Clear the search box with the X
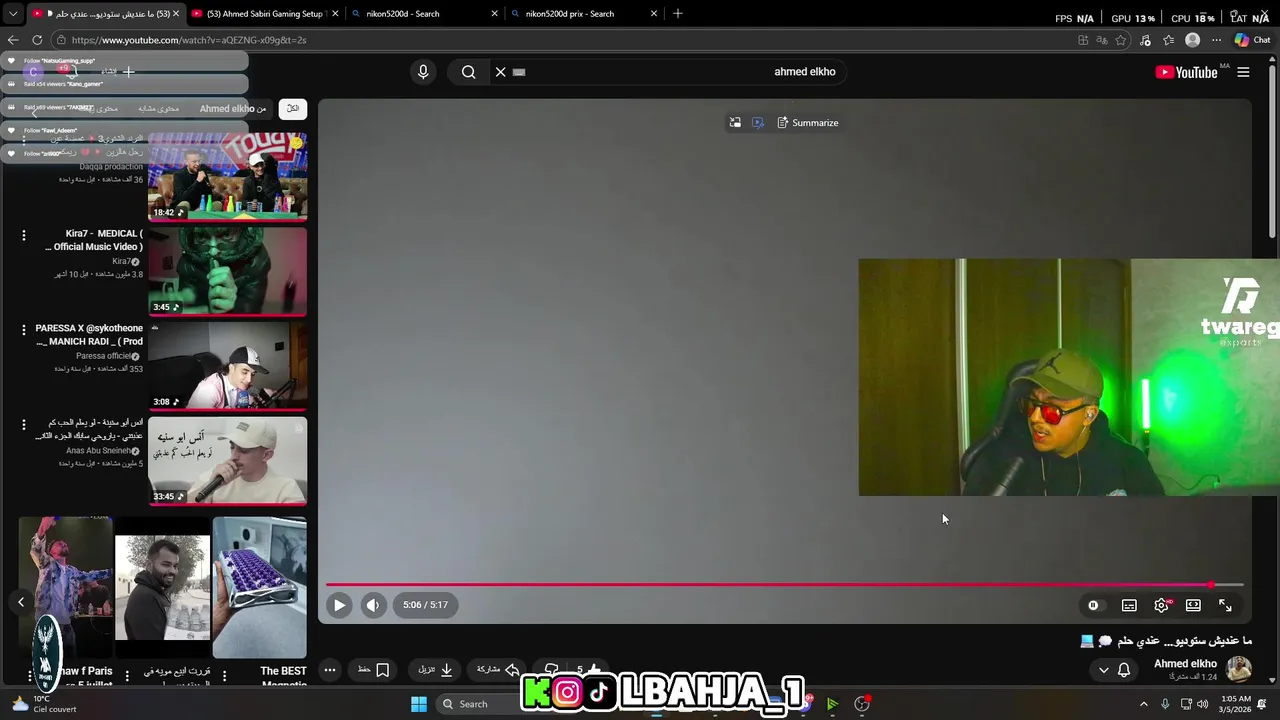The height and width of the screenshot is (720, 1280). 501,72
